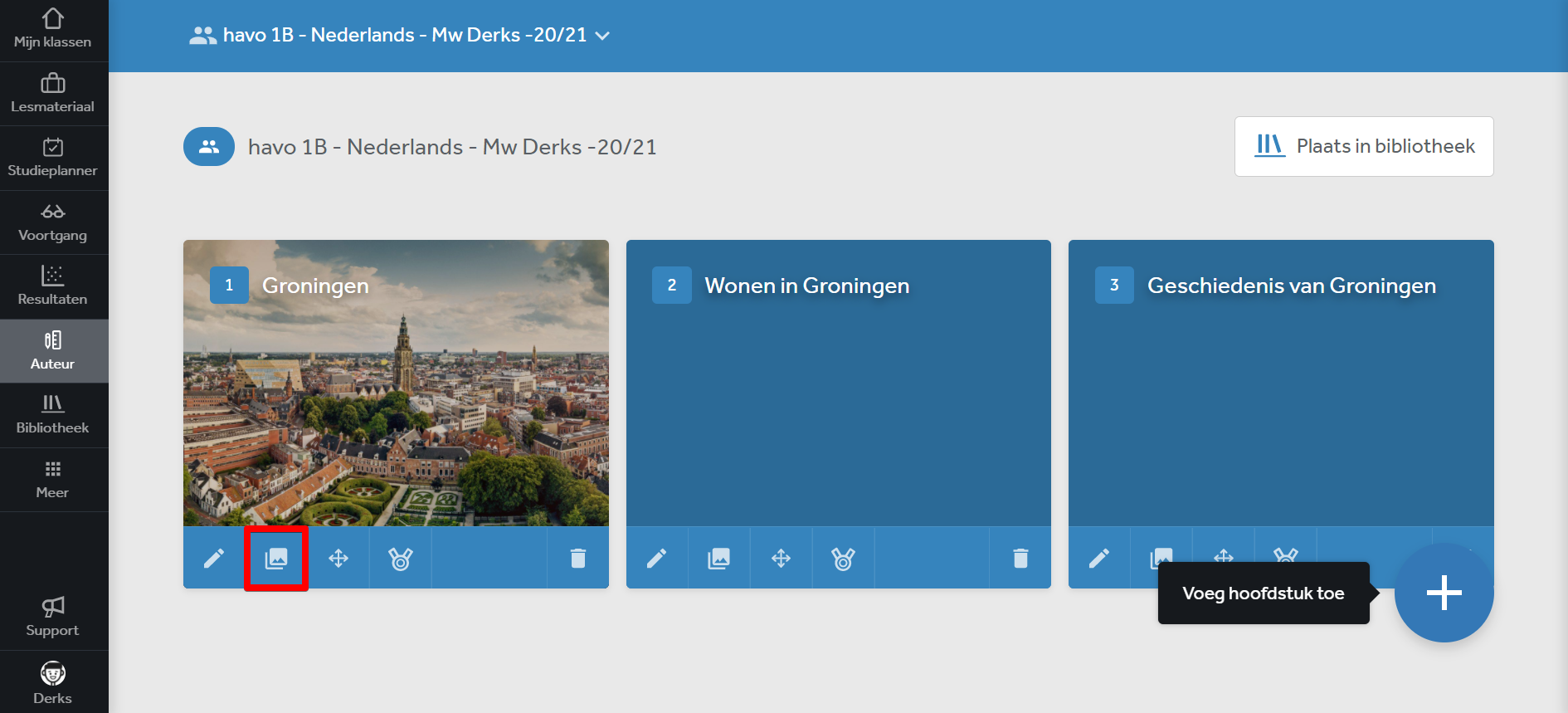Click the page heading havo 1B Nederlands
This screenshot has width=1568, height=713.
tap(452, 147)
